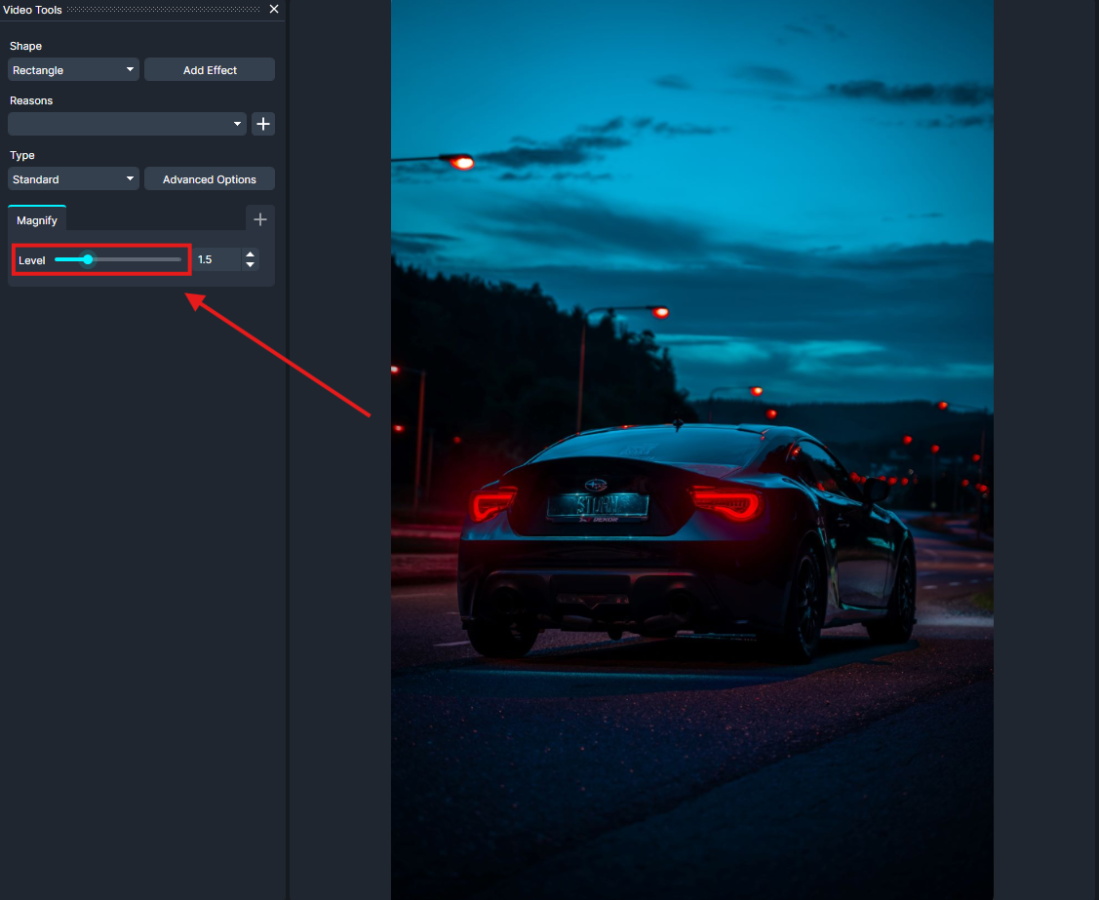Viewport: 1099px width, 900px height.
Task: Click the Level value field showing 1.5
Action: (x=217, y=260)
